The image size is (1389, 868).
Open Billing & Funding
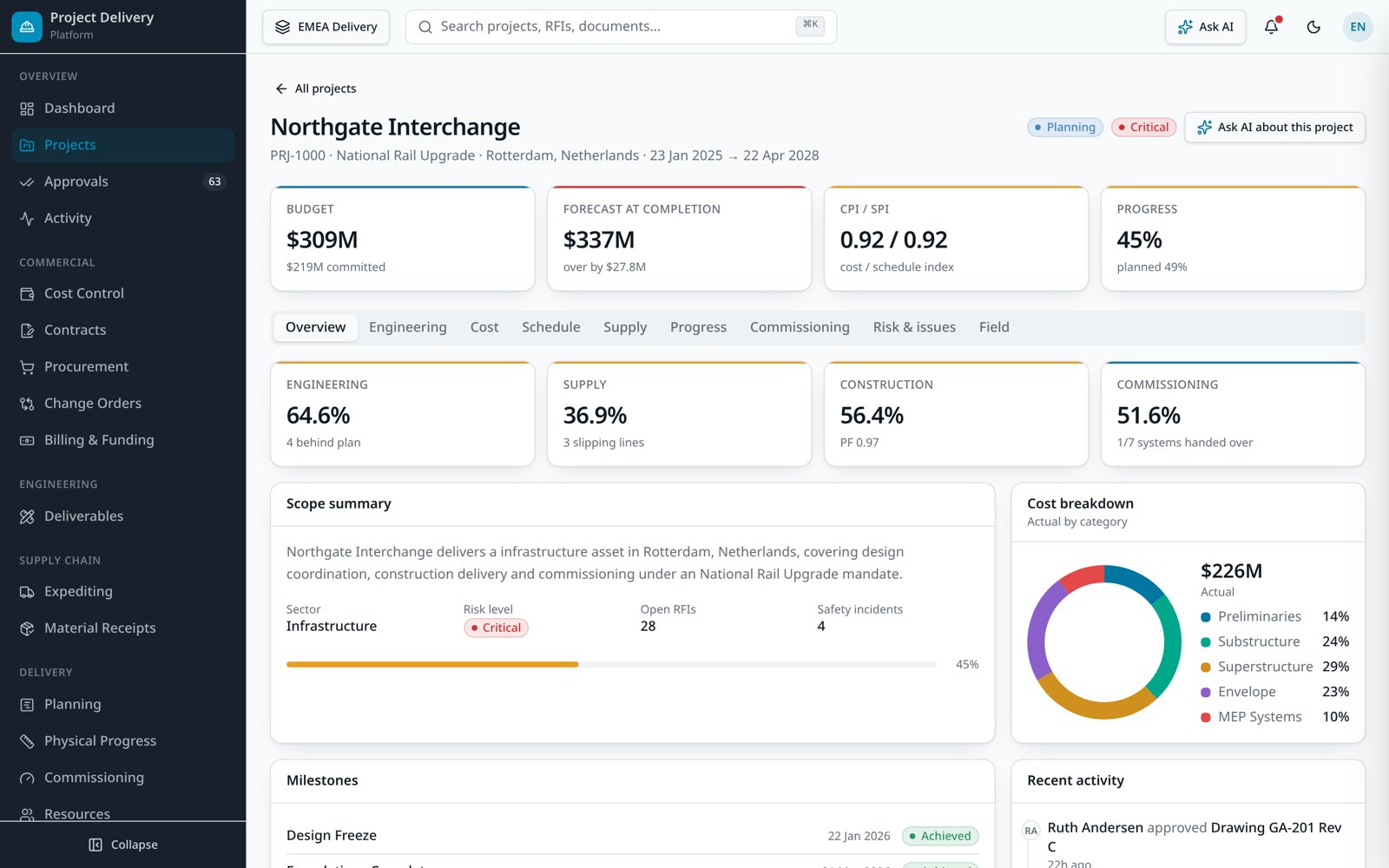122,440
